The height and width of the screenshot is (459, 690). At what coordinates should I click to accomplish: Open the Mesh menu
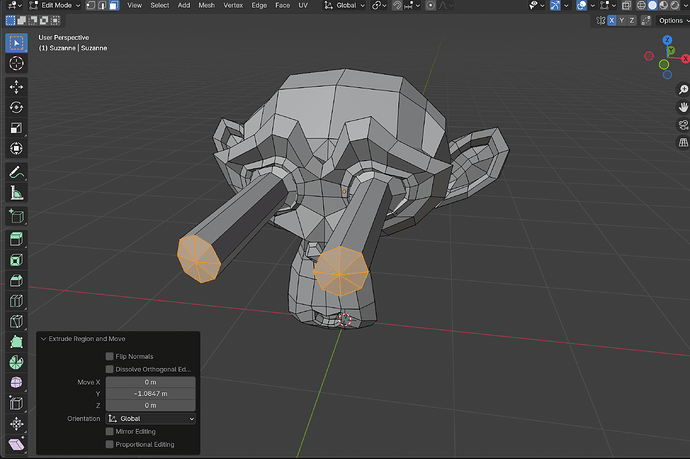(206, 5)
